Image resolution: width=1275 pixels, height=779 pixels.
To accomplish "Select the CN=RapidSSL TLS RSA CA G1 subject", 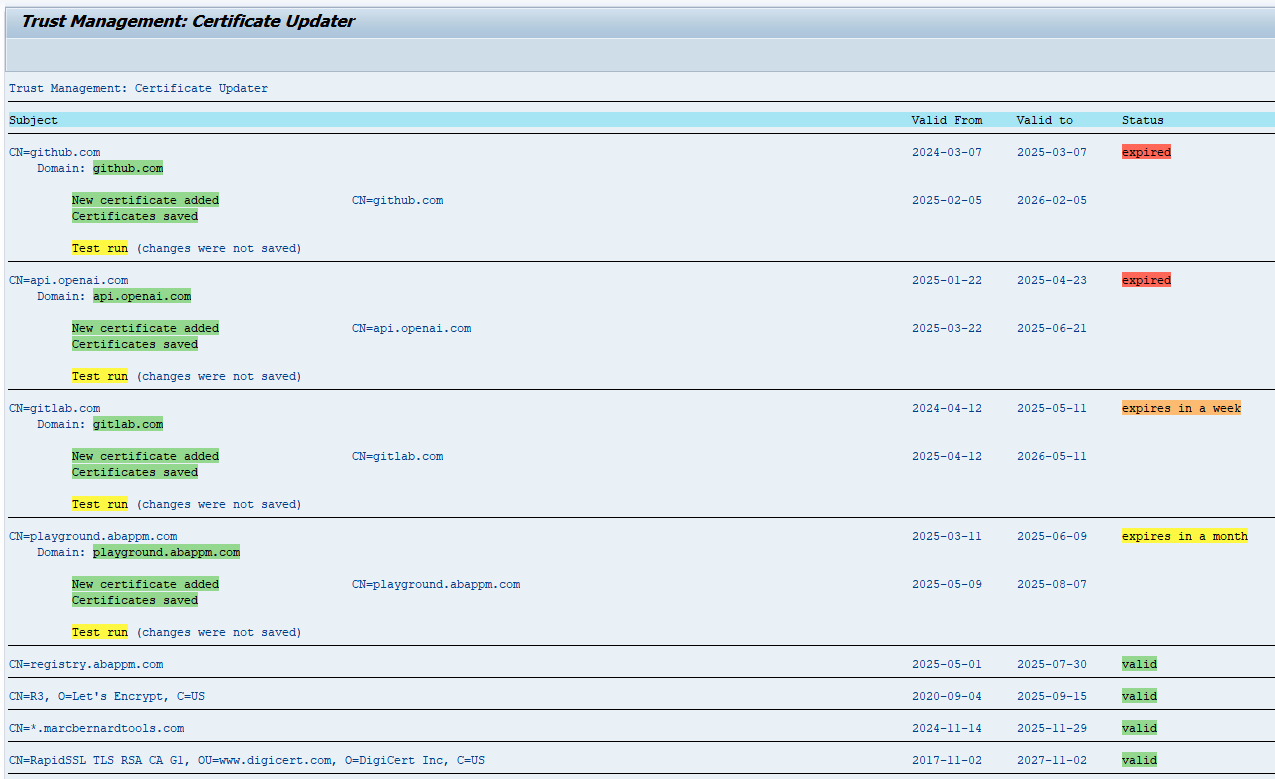I will (x=247, y=760).
